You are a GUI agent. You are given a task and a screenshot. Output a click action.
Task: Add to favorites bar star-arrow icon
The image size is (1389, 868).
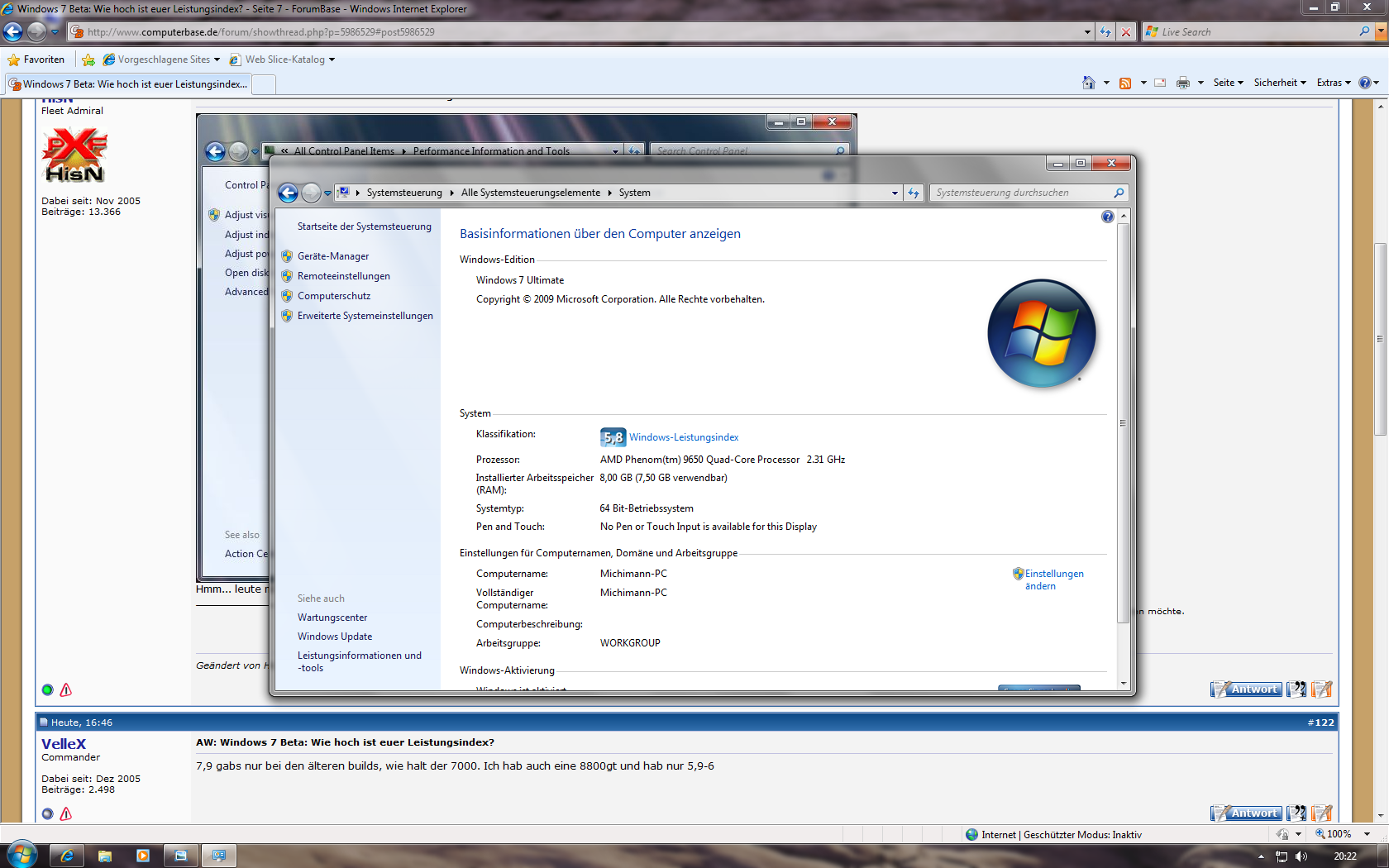click(x=88, y=60)
